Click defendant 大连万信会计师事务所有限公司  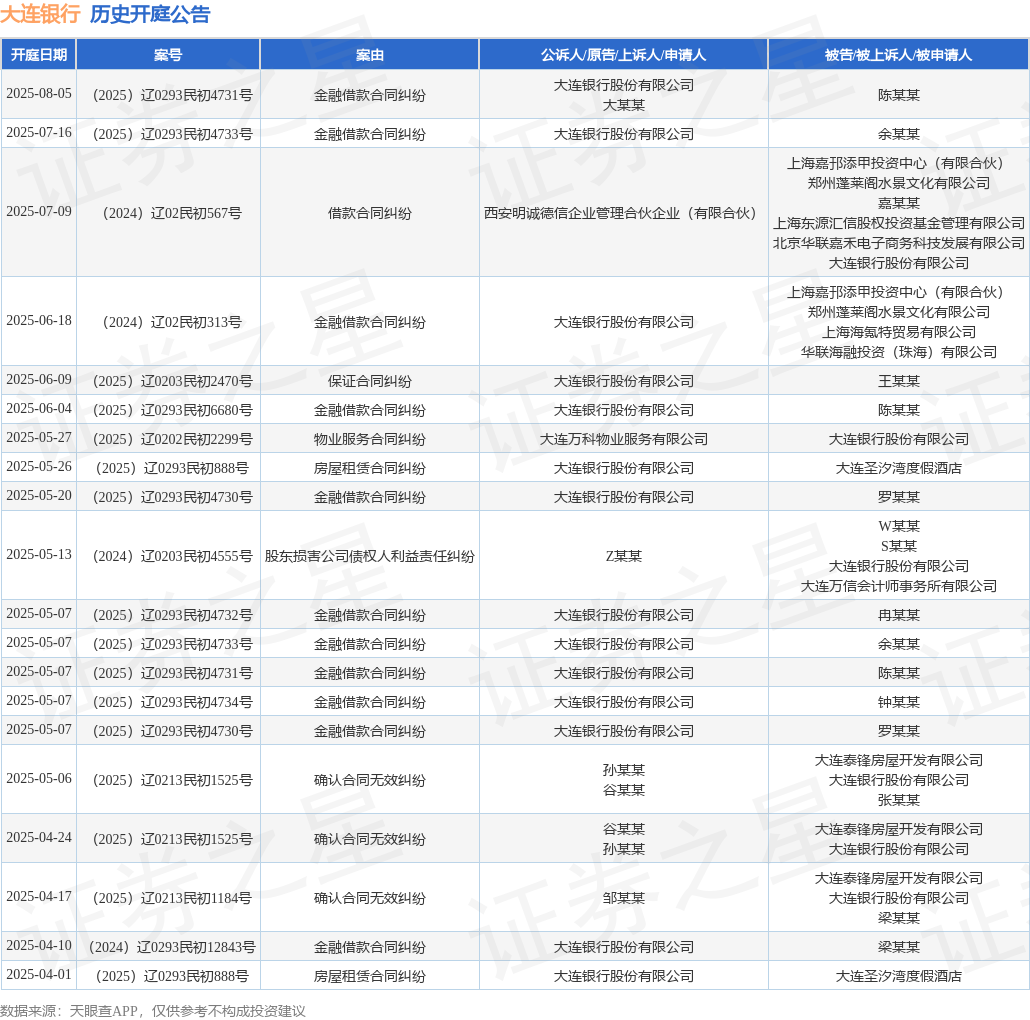coord(899,586)
